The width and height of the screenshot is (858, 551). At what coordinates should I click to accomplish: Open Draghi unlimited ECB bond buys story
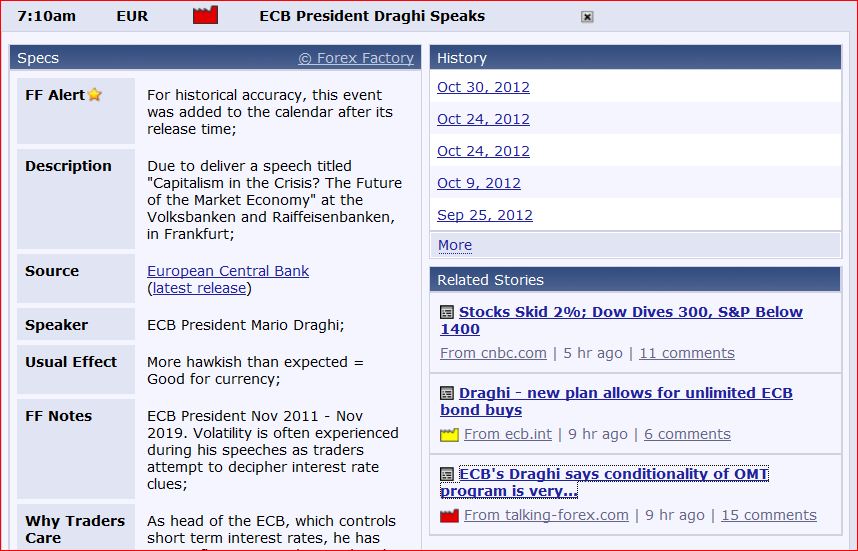click(x=616, y=401)
